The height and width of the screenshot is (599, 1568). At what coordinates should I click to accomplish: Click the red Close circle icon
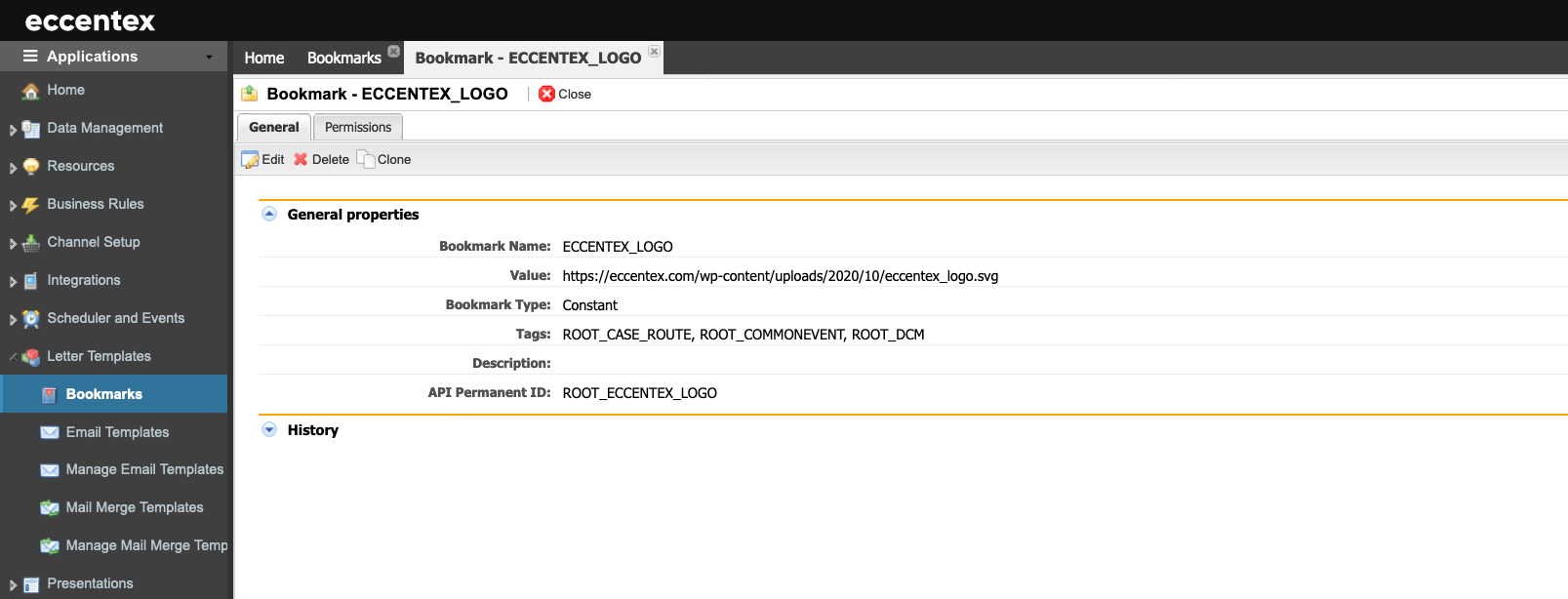click(547, 94)
